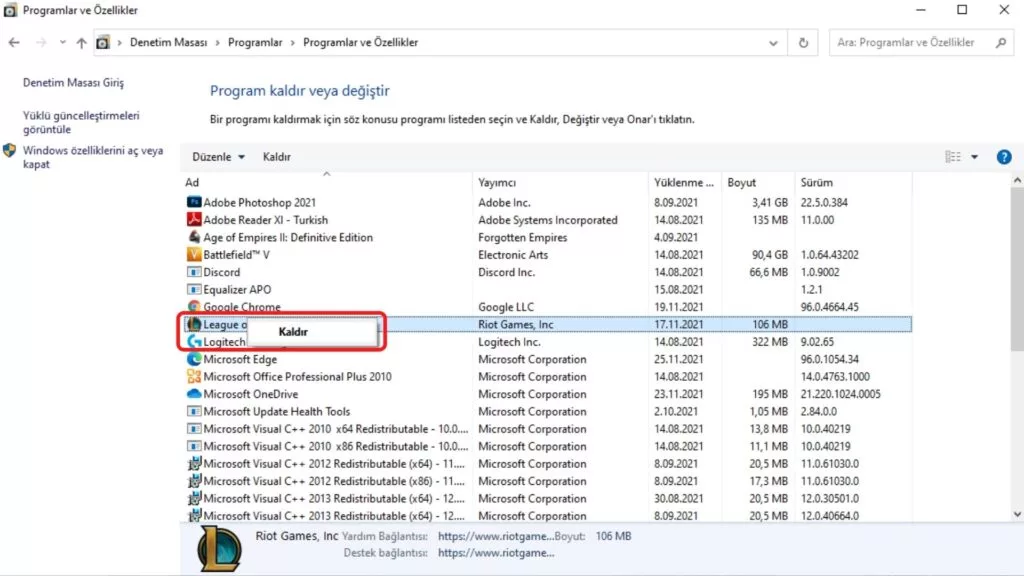1024x576 pixels.
Task: Click the Battlefield V icon
Action: (193, 255)
